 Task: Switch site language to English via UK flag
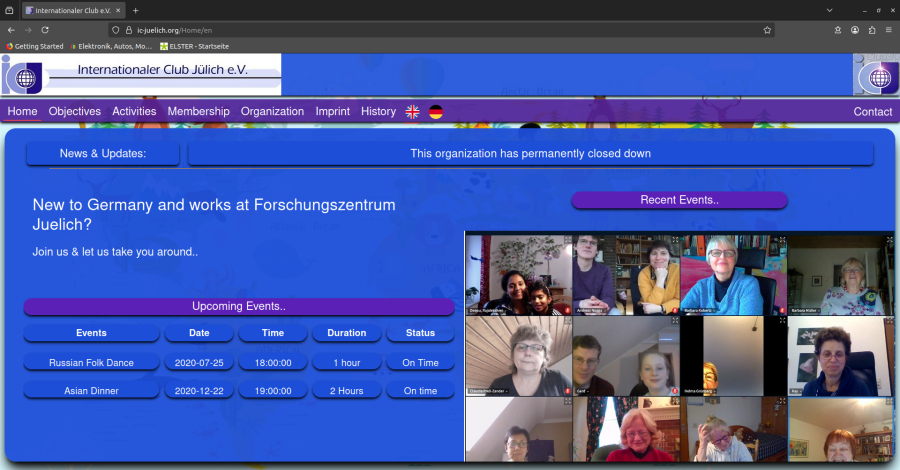coord(412,112)
